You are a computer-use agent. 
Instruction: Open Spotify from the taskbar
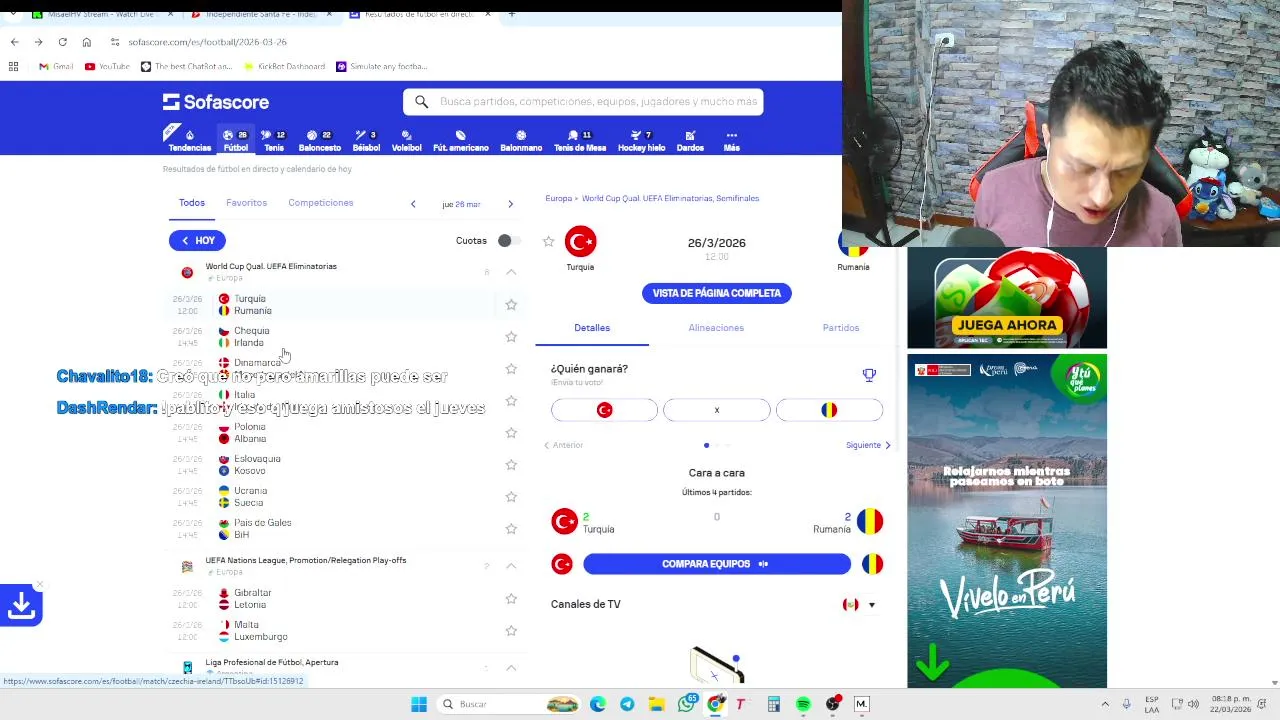point(803,704)
